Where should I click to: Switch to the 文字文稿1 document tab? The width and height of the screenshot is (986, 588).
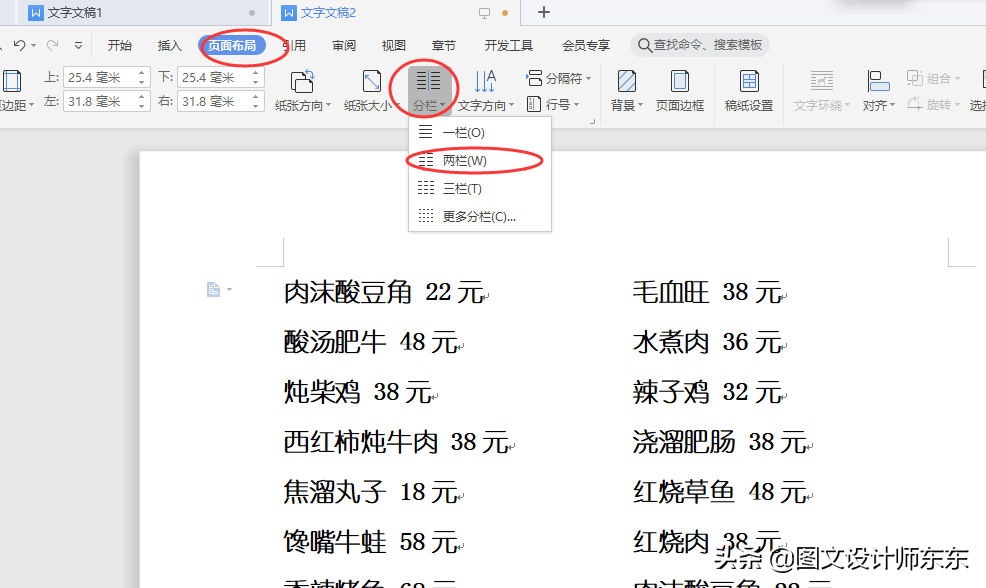click(x=141, y=13)
